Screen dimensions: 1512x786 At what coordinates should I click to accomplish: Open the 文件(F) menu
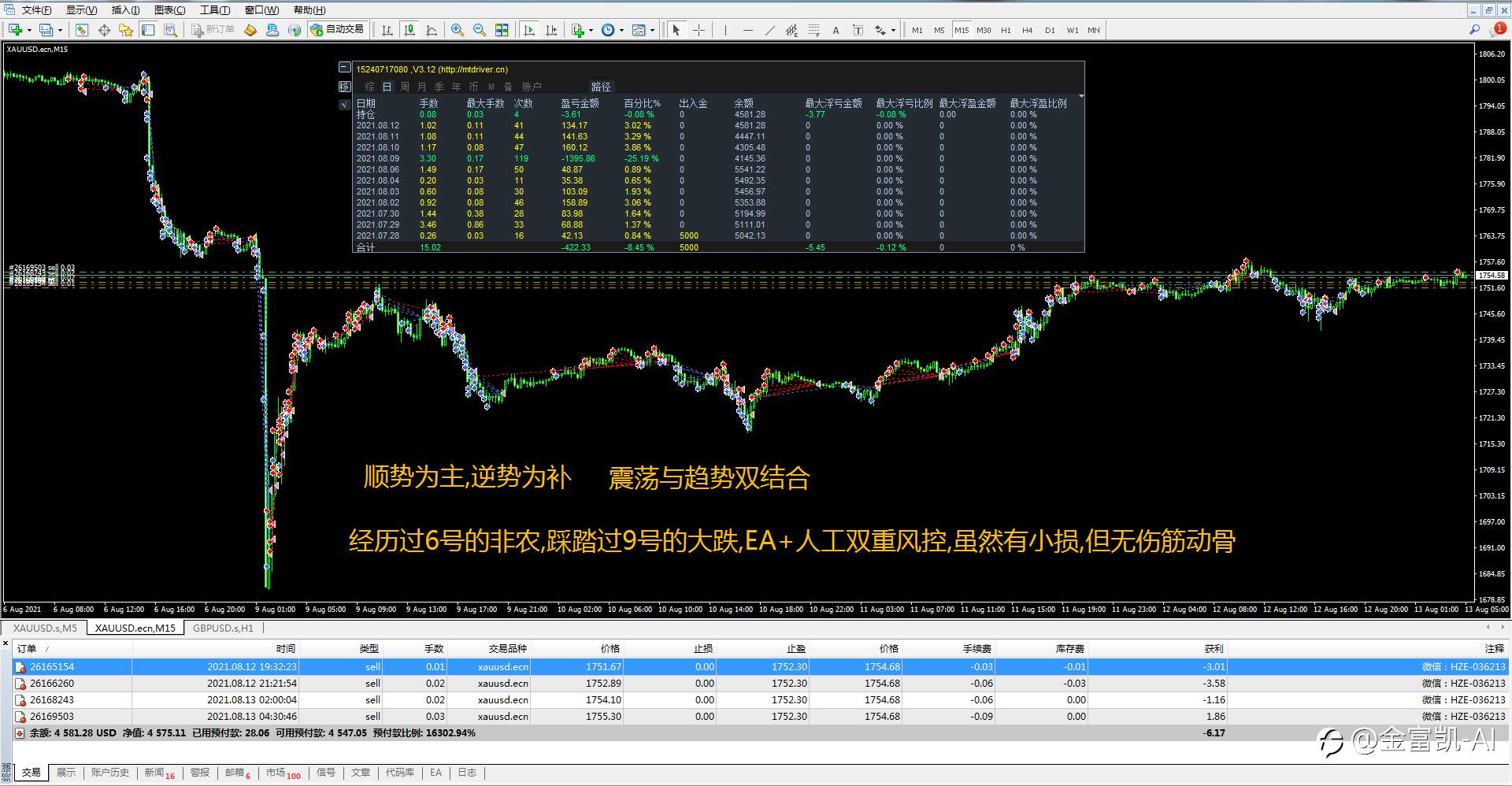[36, 10]
